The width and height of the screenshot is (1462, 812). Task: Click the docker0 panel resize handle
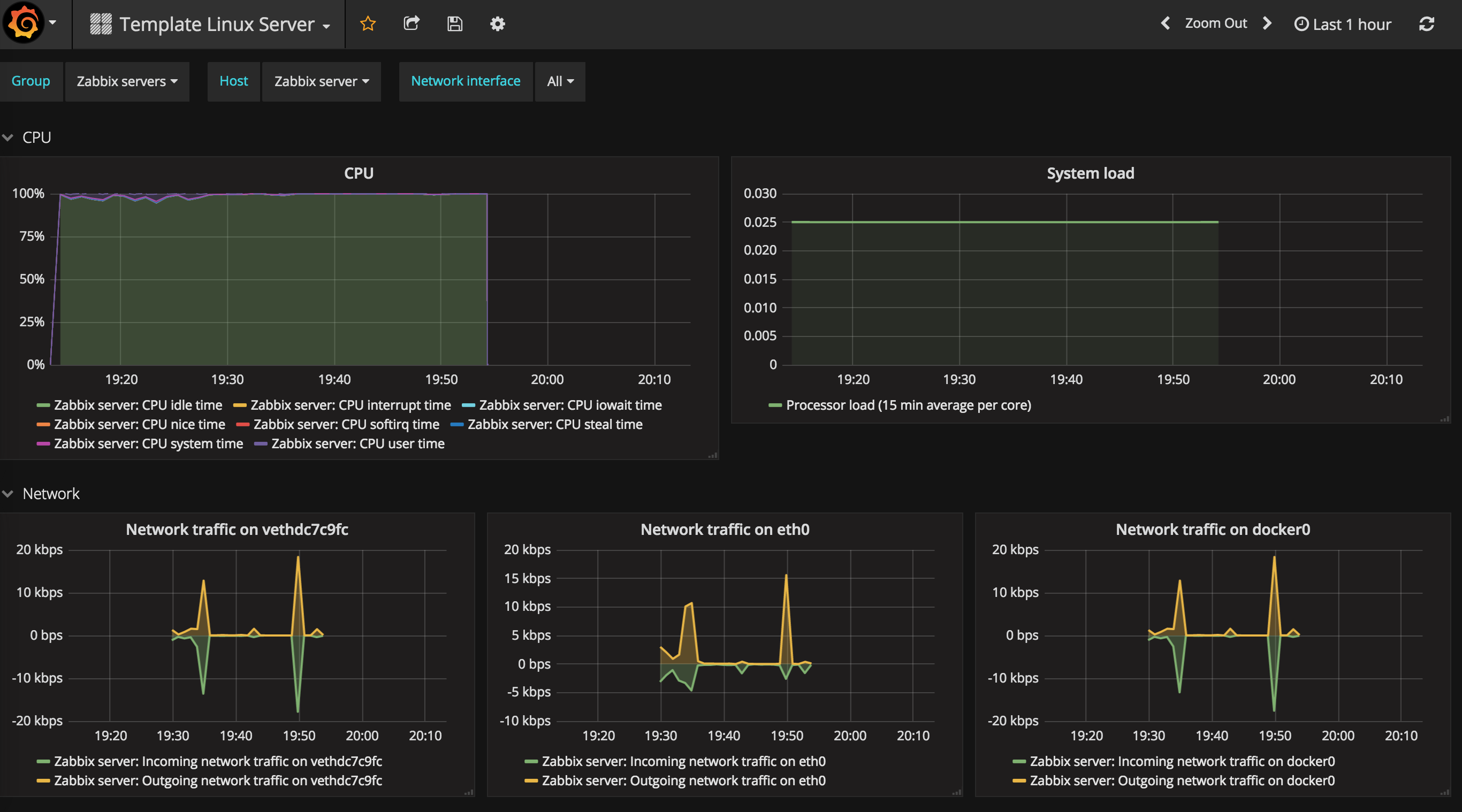[x=1444, y=792]
